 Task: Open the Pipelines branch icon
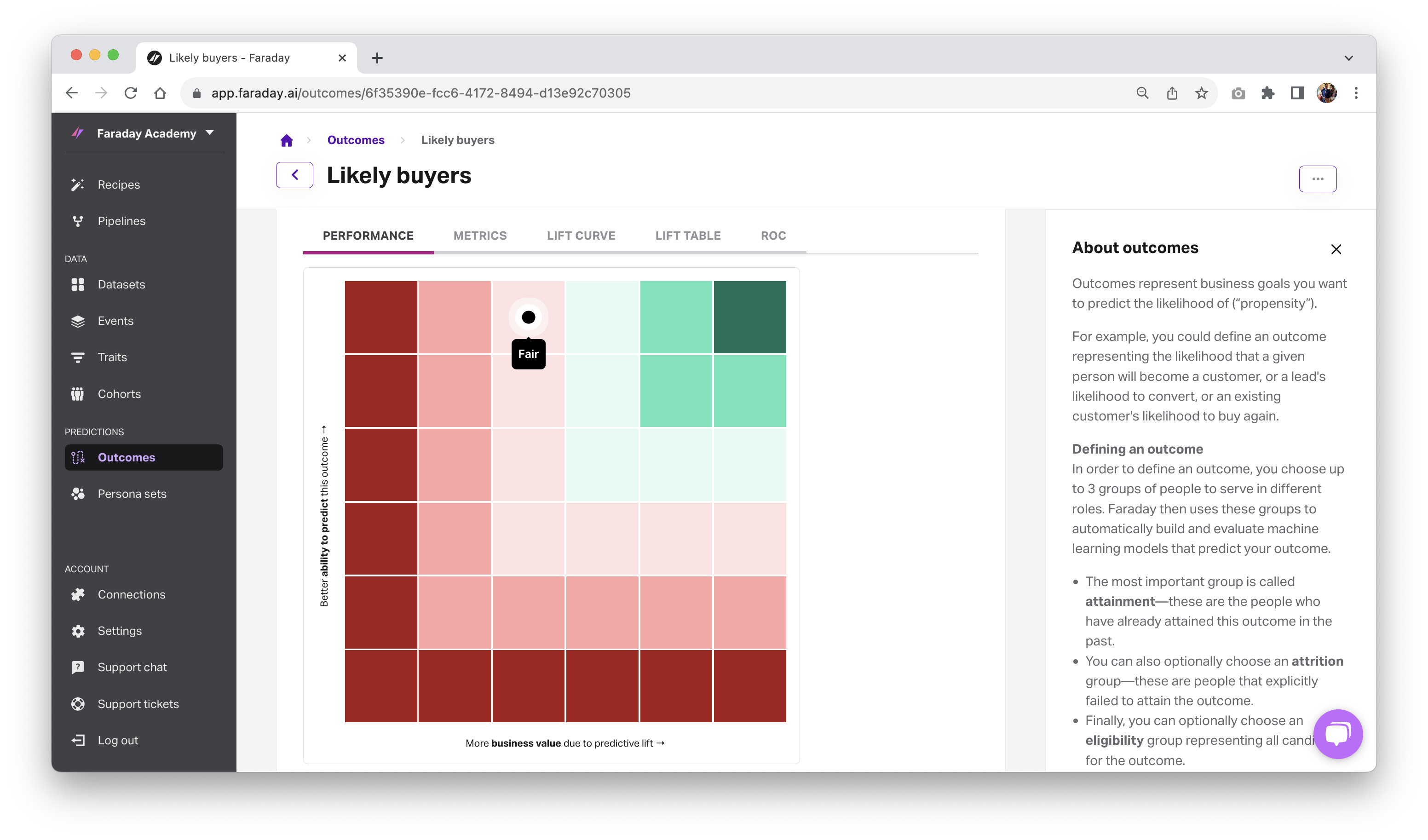tap(78, 221)
